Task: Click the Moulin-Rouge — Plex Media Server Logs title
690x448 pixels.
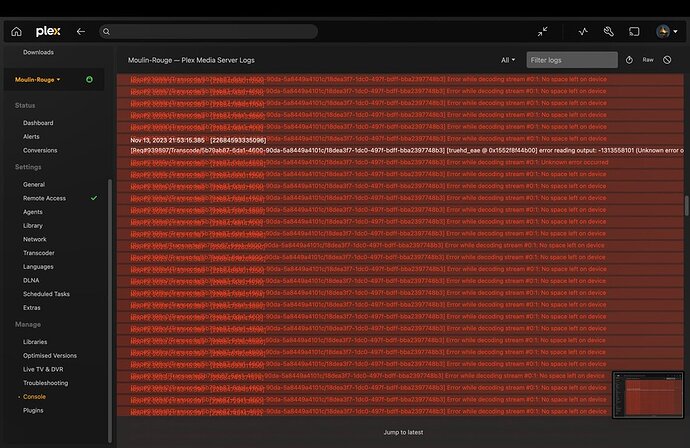Action: [191, 60]
